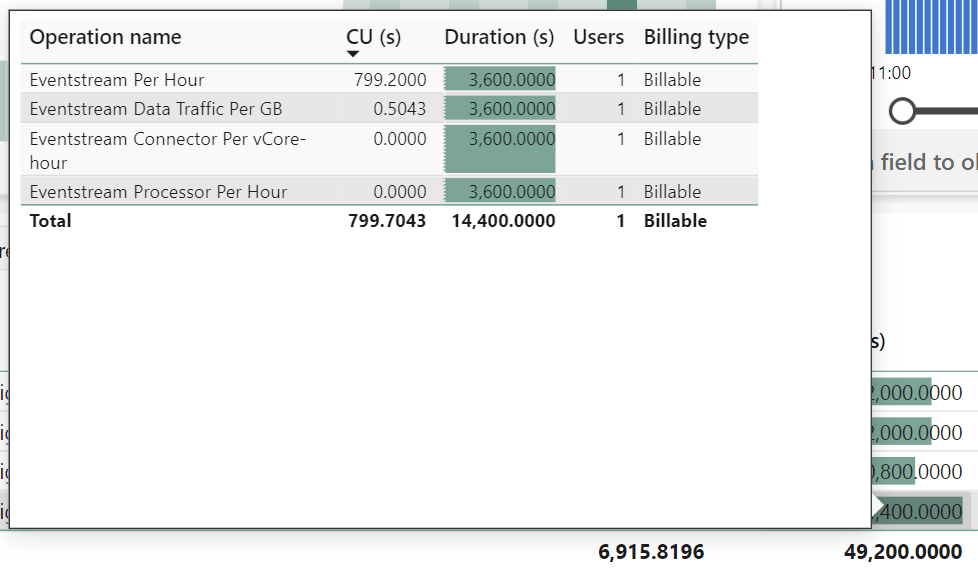Select the background total 6,915.8196
Image resolution: width=978 pixels, height=581 pixels.
(x=651, y=552)
